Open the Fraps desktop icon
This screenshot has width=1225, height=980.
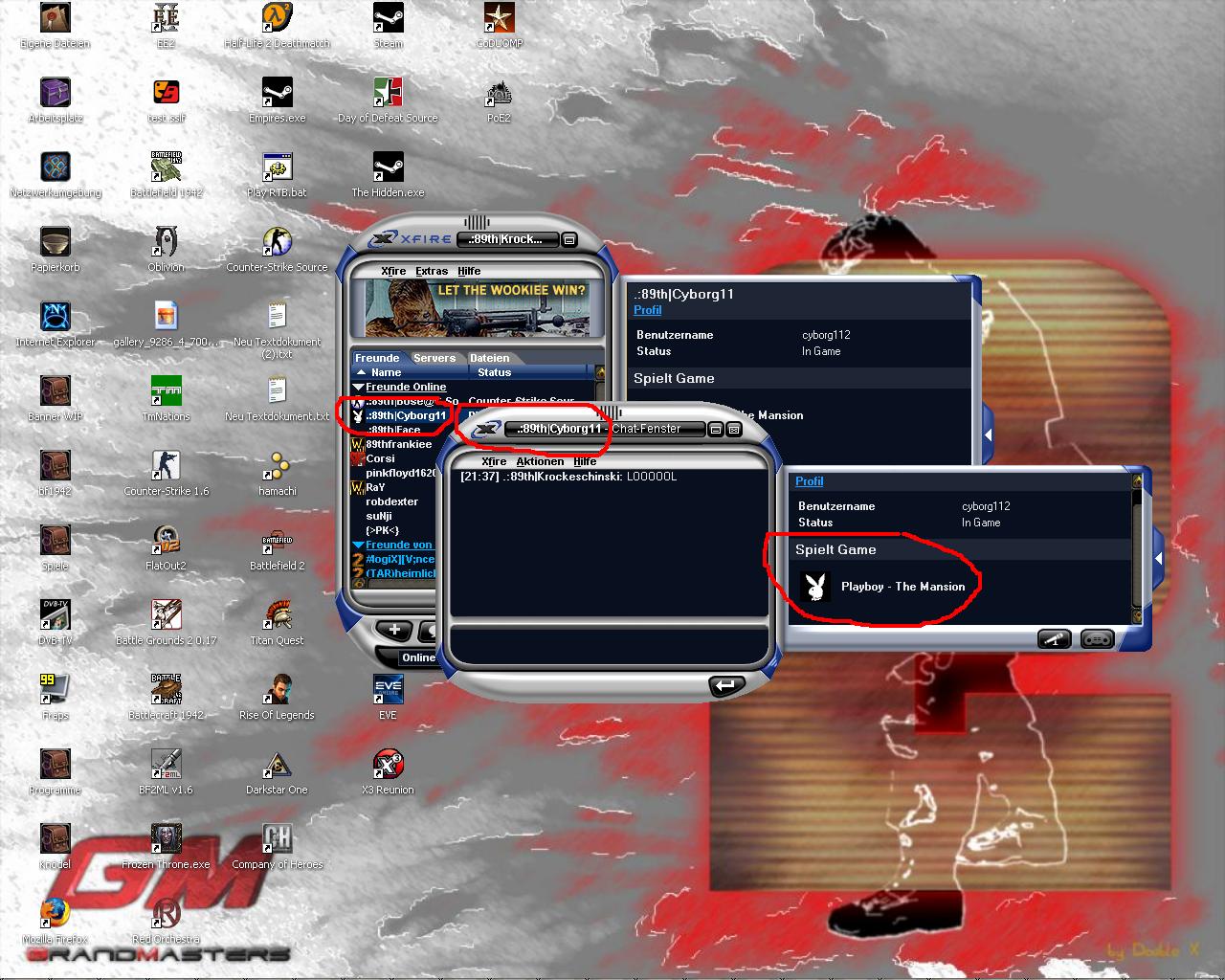[55, 698]
